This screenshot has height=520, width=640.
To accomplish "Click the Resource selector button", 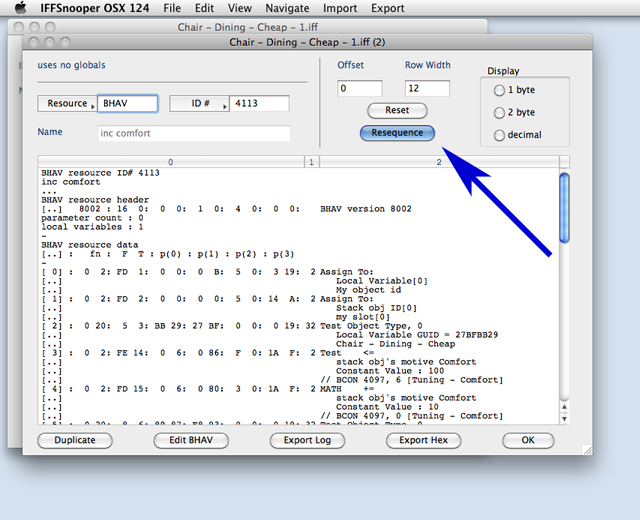I will [67, 104].
